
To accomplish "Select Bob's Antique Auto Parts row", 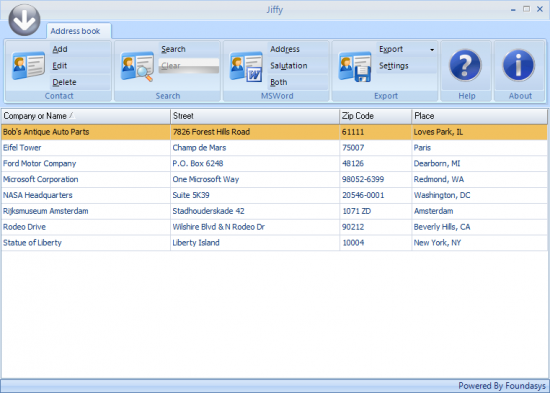I will pyautogui.click(x=274, y=132).
